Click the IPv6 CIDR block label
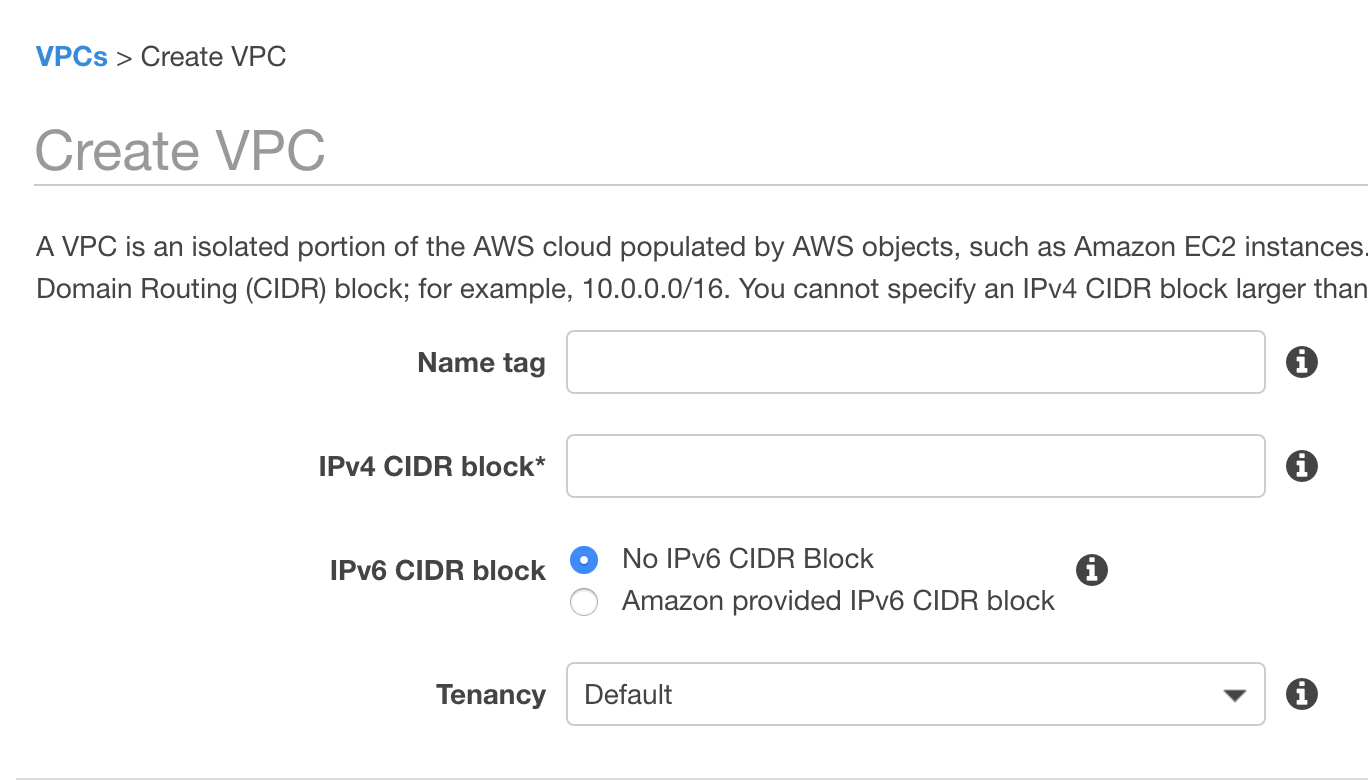 pyautogui.click(x=438, y=570)
